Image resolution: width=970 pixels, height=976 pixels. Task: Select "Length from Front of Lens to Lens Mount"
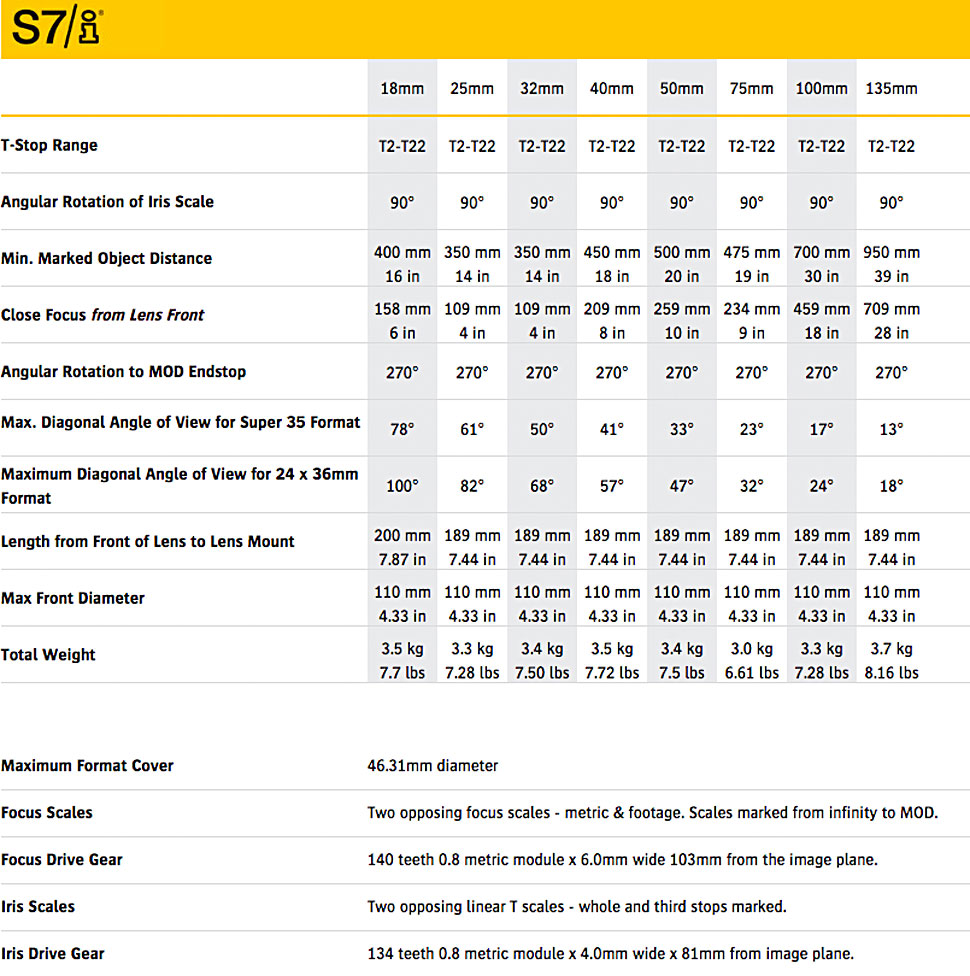click(x=148, y=542)
